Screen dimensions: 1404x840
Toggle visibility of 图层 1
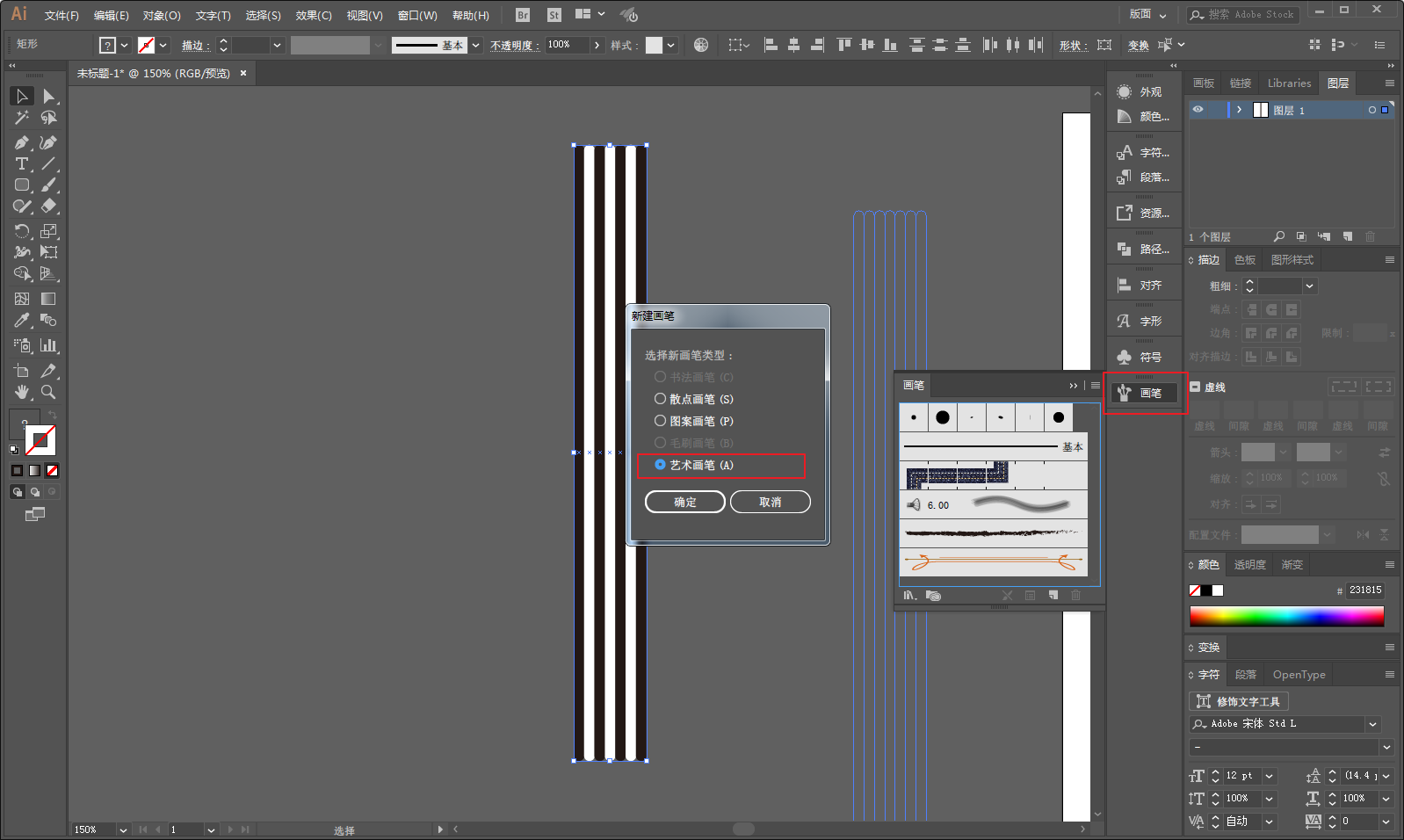coord(1198,110)
